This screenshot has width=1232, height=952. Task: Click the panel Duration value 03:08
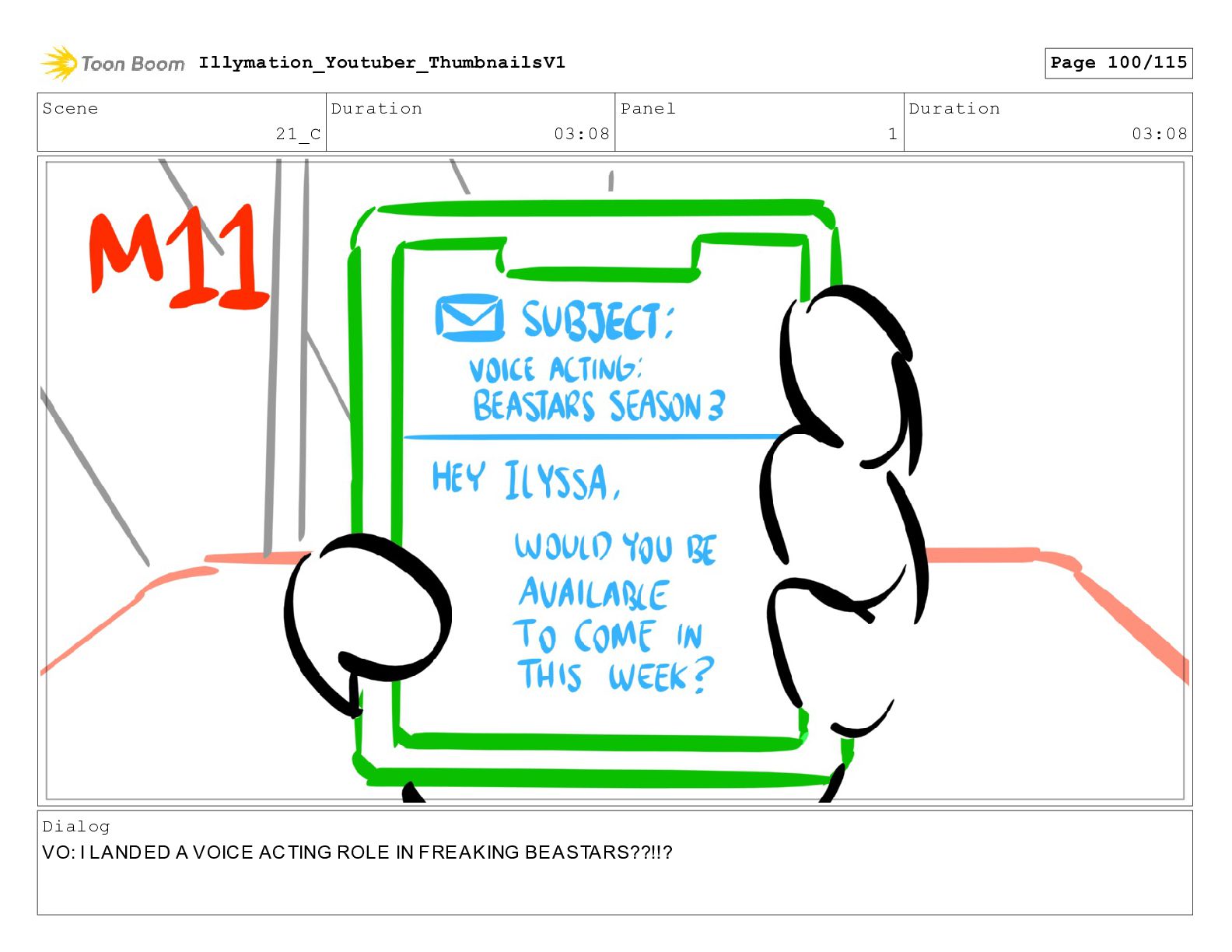(x=1160, y=134)
